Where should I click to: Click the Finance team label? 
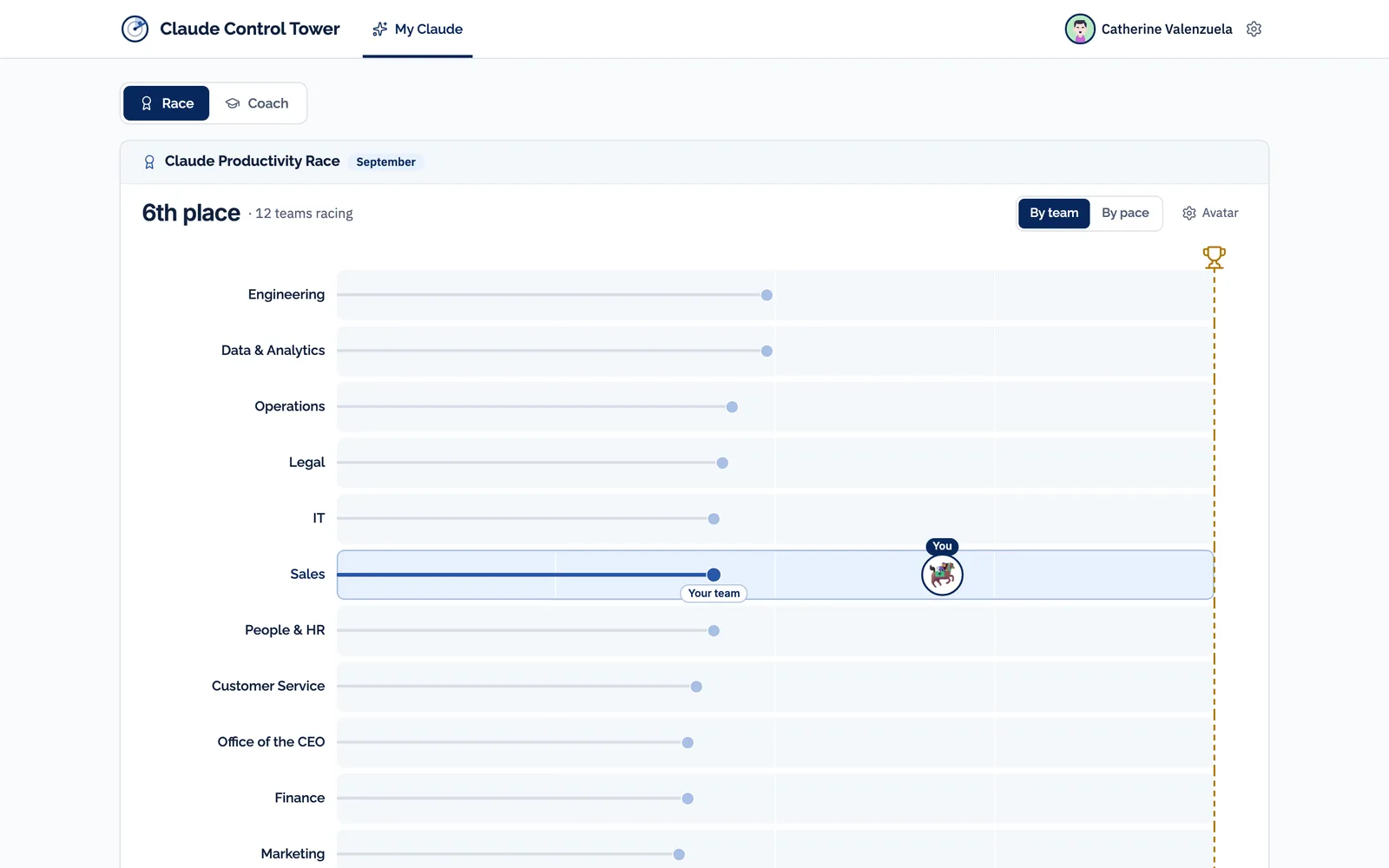pyautogui.click(x=300, y=798)
